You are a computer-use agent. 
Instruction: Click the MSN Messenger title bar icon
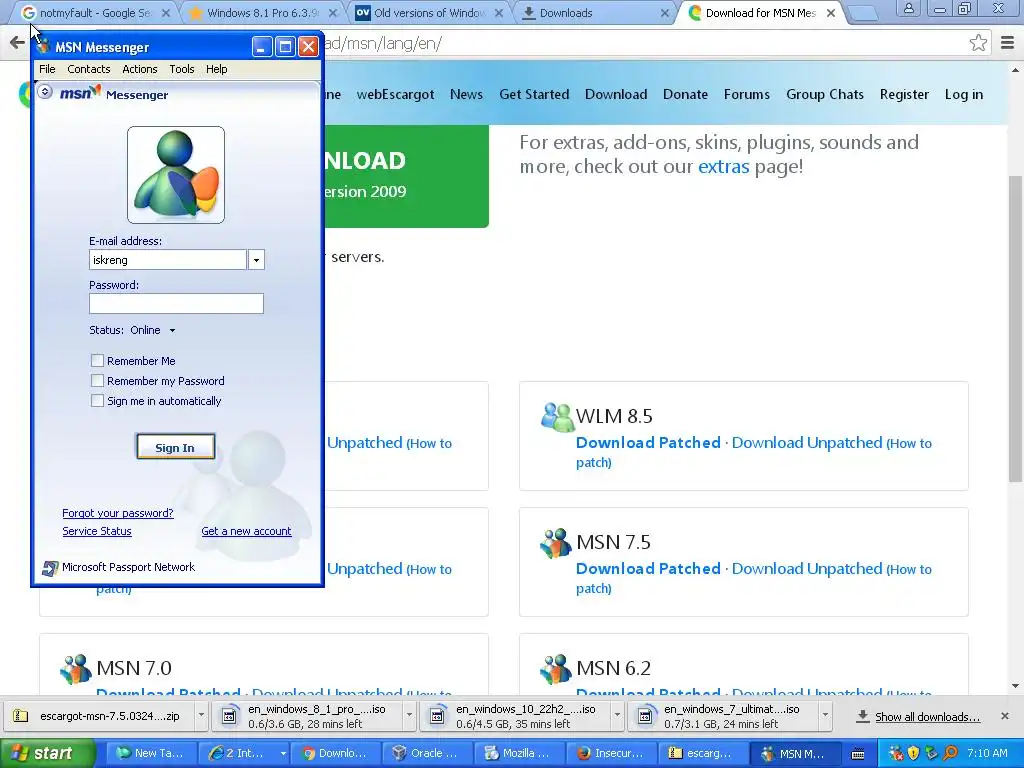44,46
